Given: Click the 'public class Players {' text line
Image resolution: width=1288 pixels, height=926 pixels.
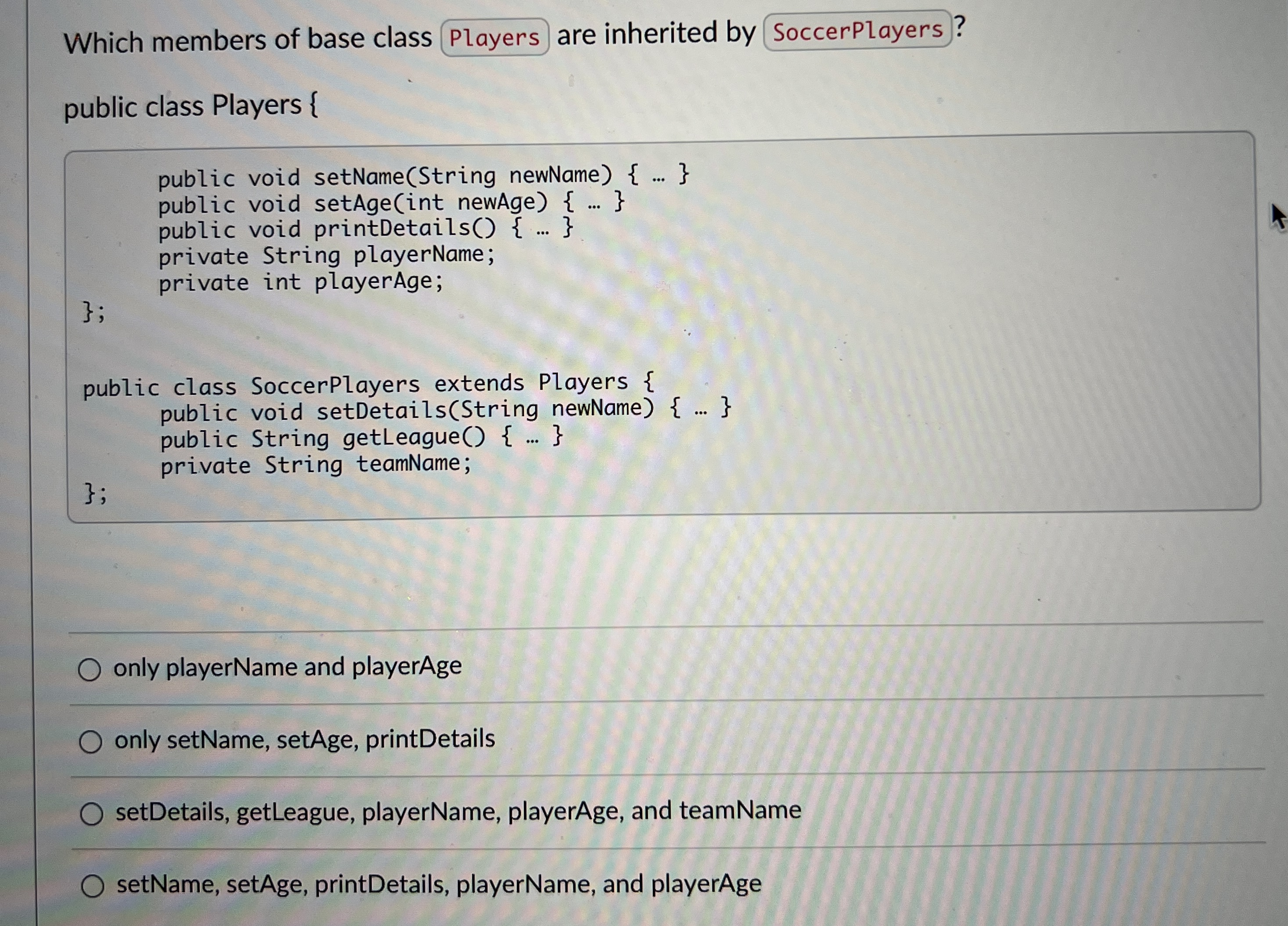Looking at the screenshot, I should 191,106.
